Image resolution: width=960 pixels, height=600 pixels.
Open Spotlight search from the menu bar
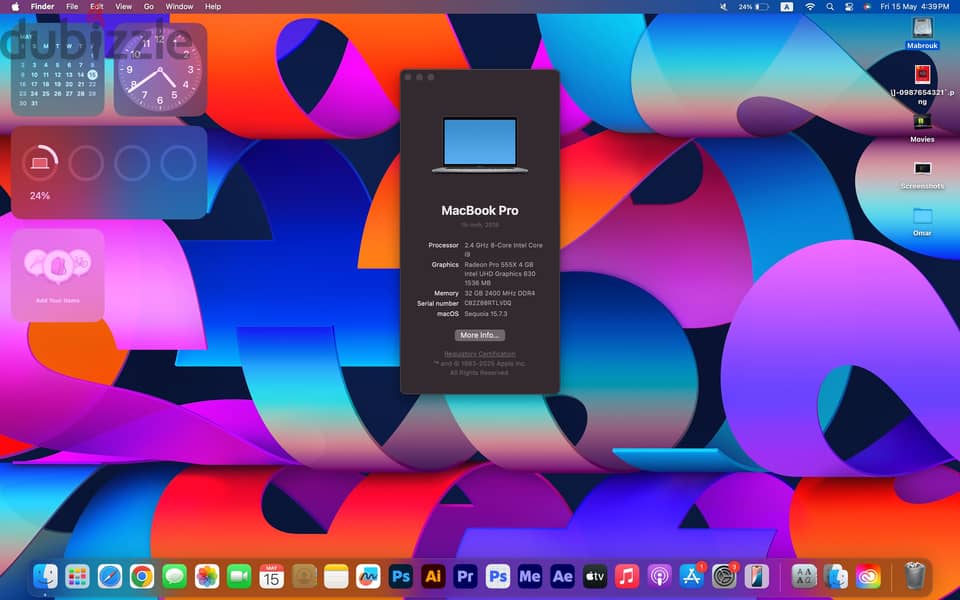pyautogui.click(x=830, y=7)
